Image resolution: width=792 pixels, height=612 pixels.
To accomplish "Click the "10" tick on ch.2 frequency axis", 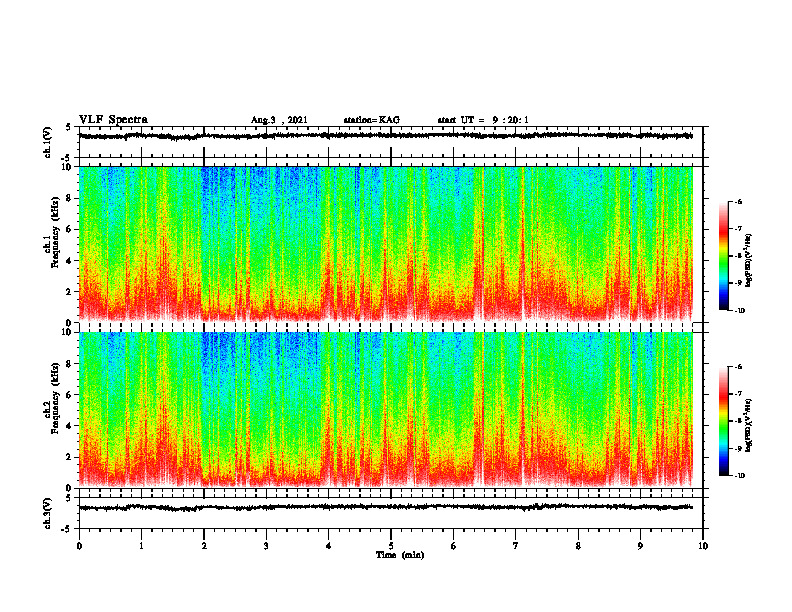I will (x=67, y=332).
